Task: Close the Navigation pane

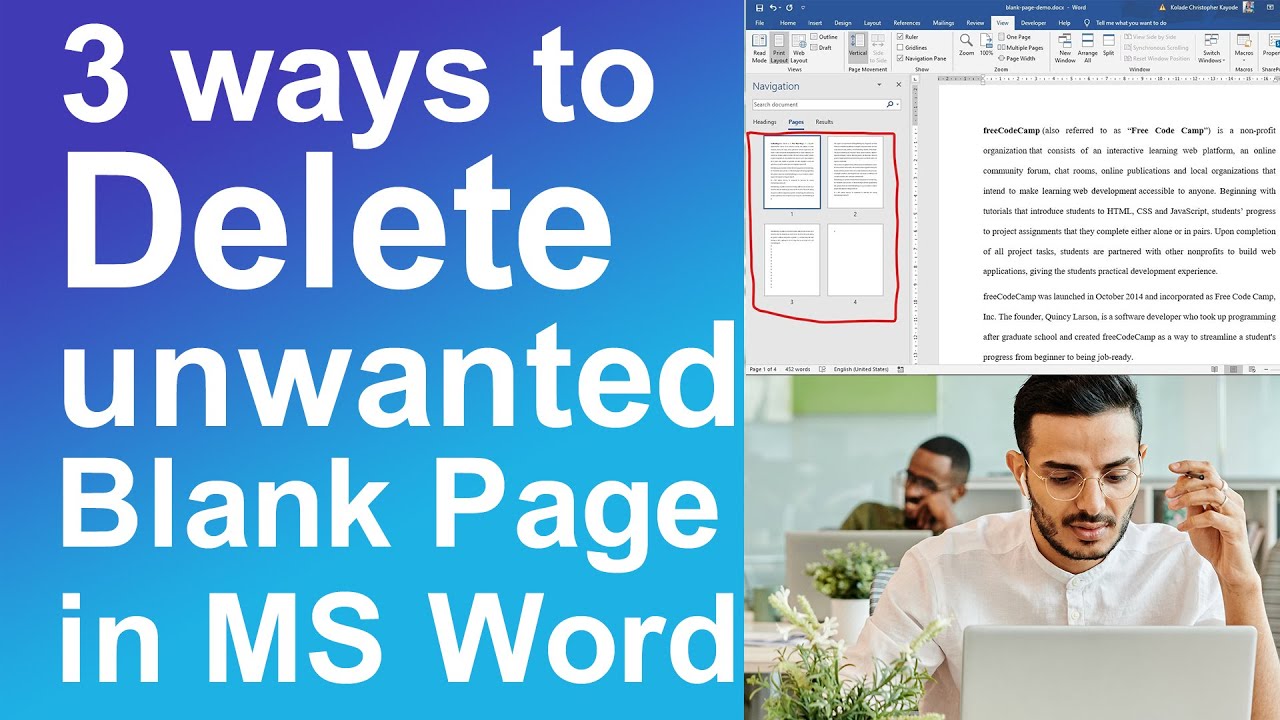Action: click(x=898, y=85)
